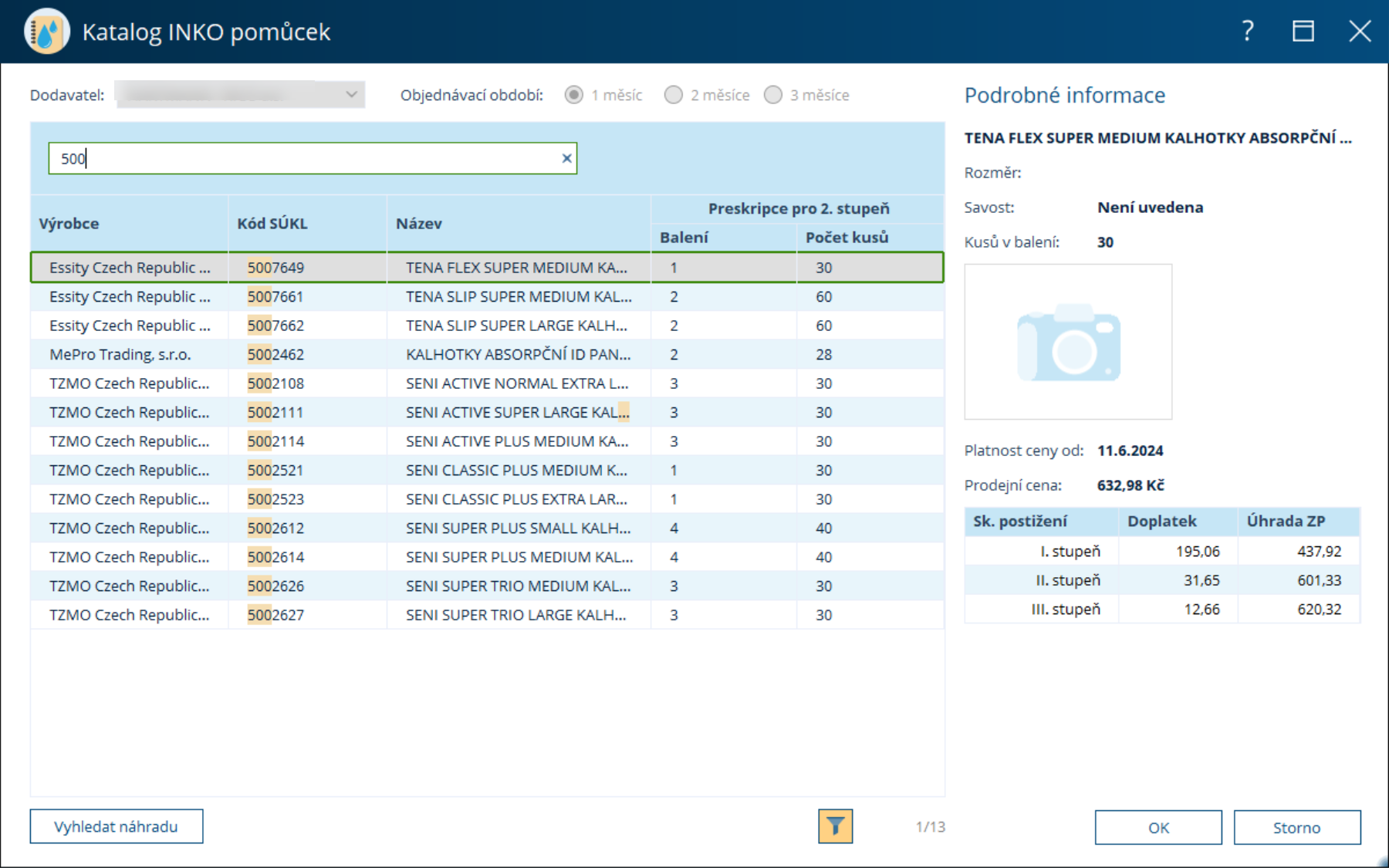Click SÚKL code 5002108
This screenshot has height=868, width=1389.
click(275, 383)
